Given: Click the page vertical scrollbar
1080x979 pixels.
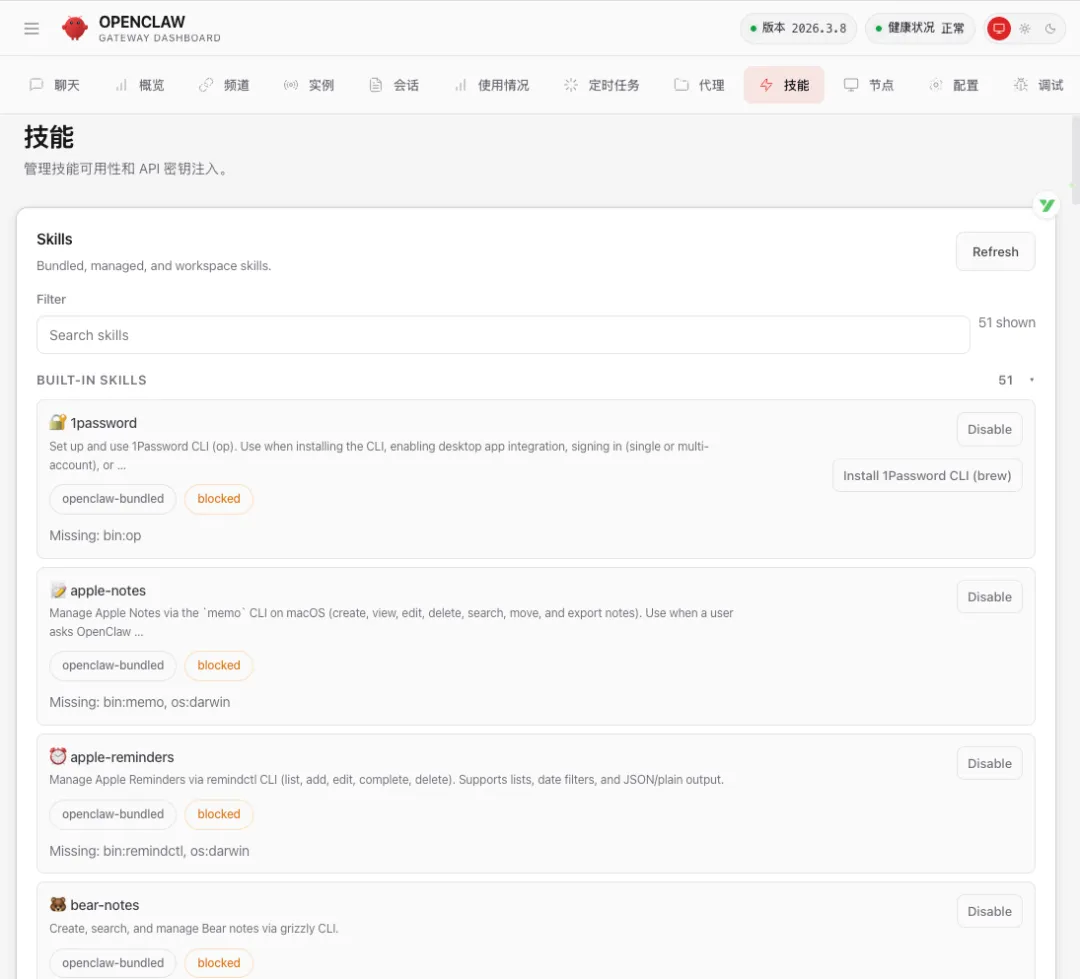Looking at the screenshot, I should pyautogui.click(x=1075, y=160).
